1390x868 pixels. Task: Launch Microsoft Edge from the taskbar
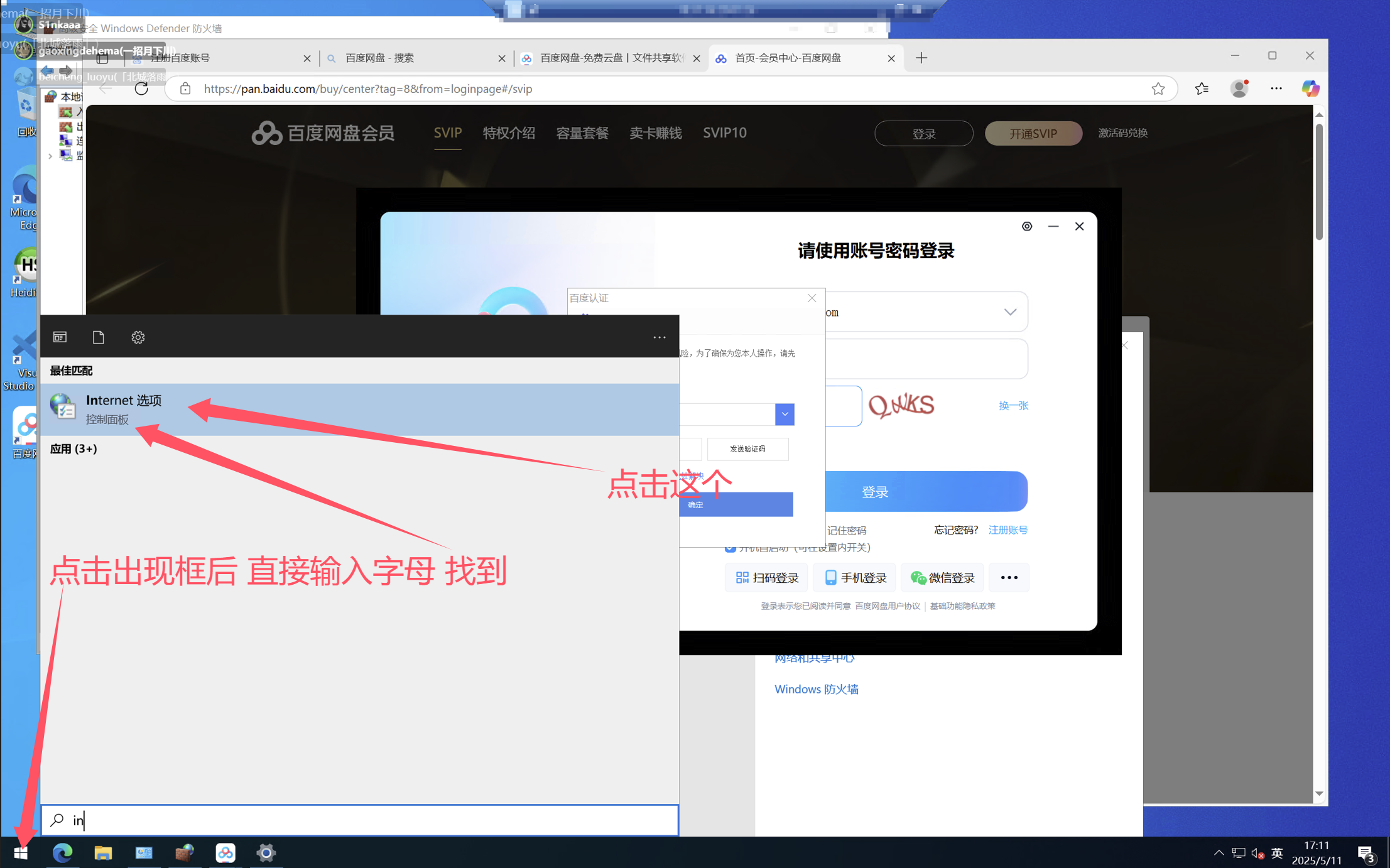62,852
